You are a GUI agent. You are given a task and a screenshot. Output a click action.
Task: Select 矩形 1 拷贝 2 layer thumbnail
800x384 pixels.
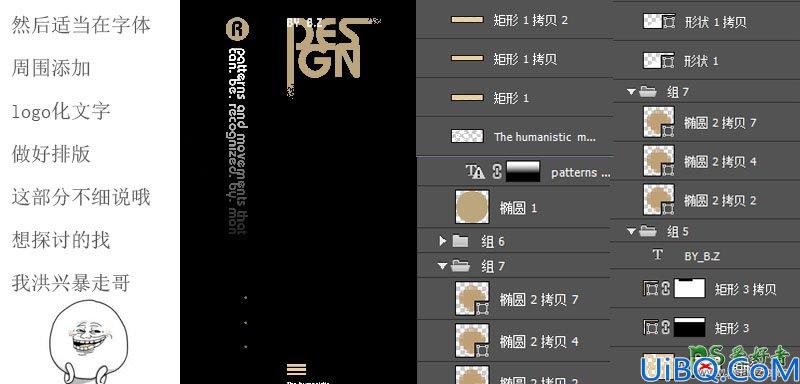(x=467, y=20)
